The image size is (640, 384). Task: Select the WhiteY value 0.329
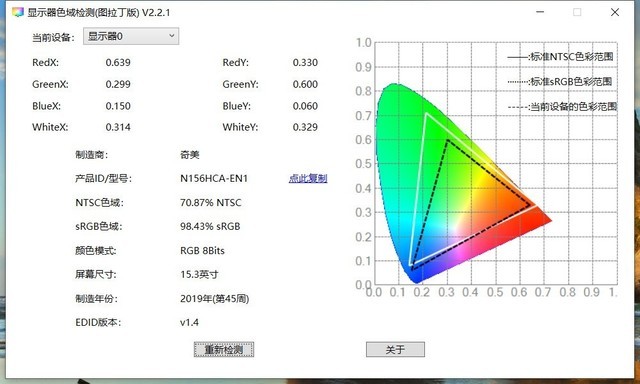click(305, 127)
